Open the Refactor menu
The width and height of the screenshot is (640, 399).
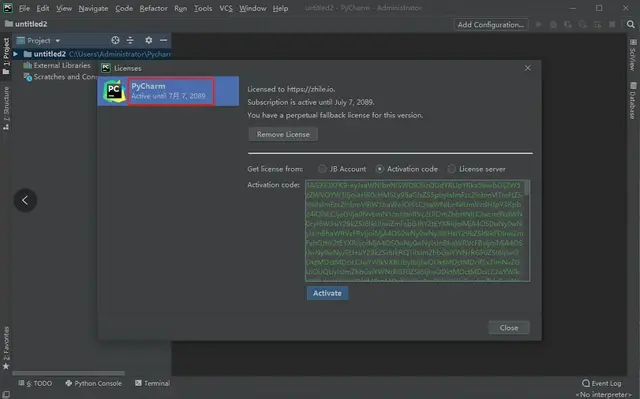click(x=153, y=8)
